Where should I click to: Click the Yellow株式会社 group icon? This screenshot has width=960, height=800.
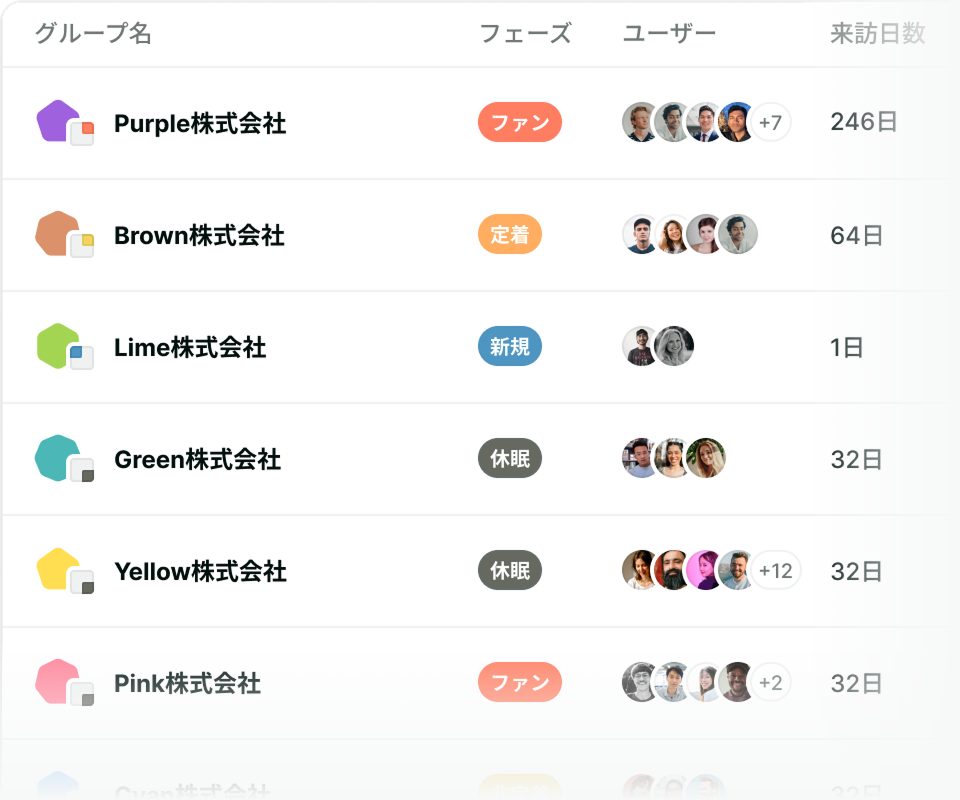(x=64, y=571)
